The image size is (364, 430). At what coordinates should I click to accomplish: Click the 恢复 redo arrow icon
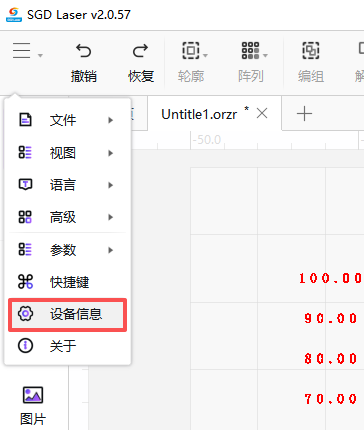click(140, 51)
